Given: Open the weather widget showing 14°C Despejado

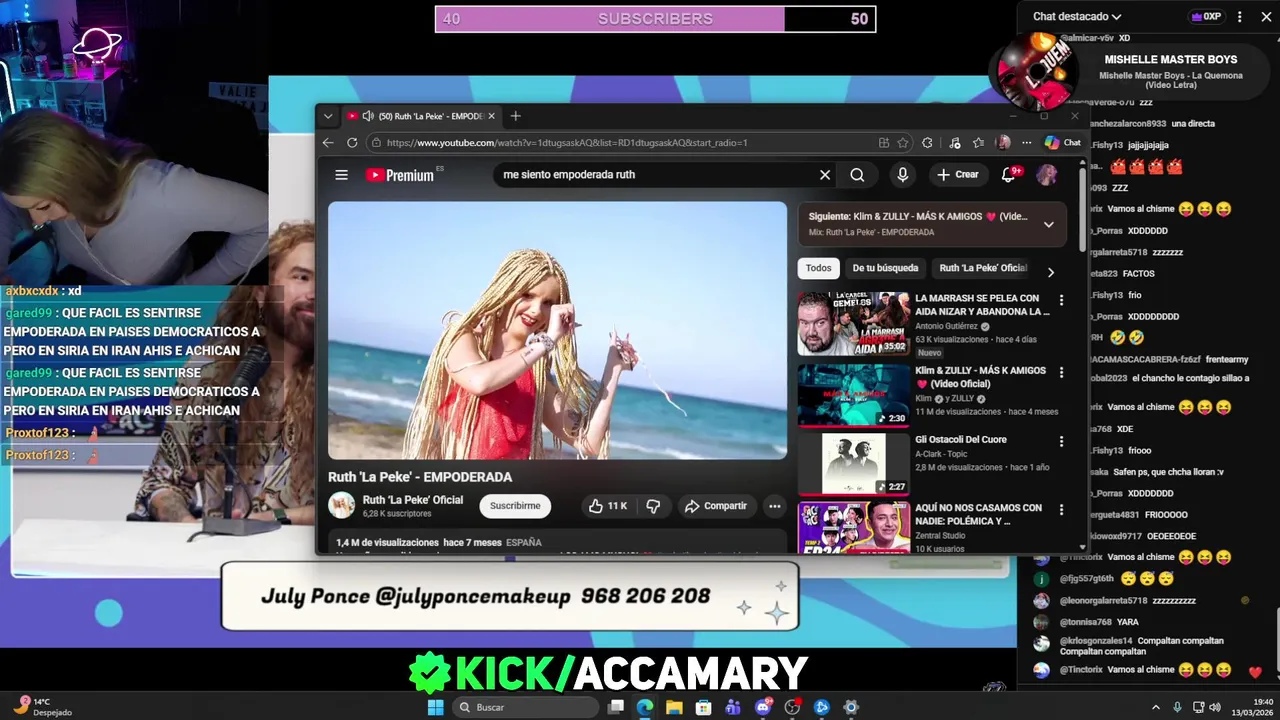Looking at the screenshot, I should point(44,707).
